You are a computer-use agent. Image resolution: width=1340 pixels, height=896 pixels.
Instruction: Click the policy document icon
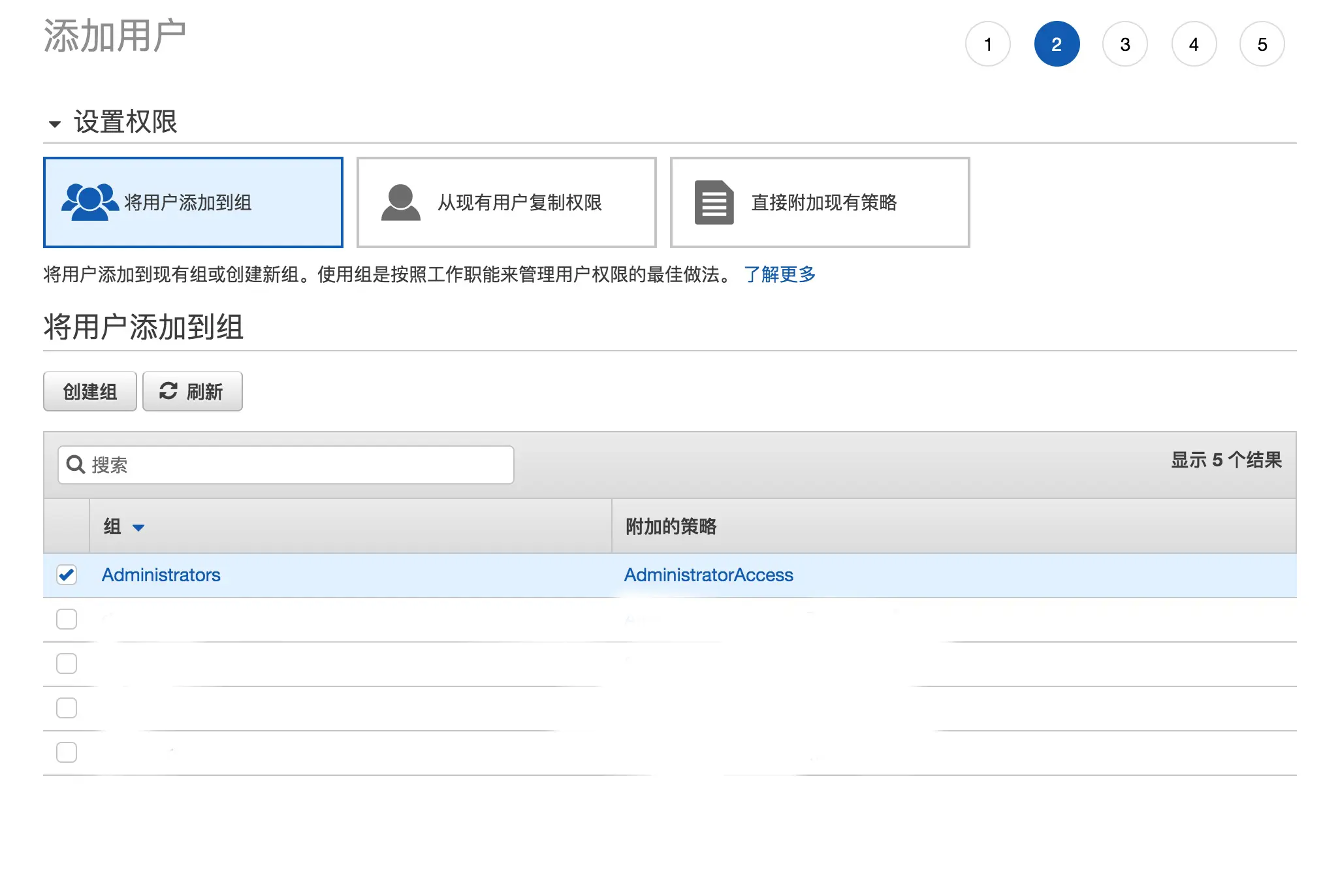(714, 202)
